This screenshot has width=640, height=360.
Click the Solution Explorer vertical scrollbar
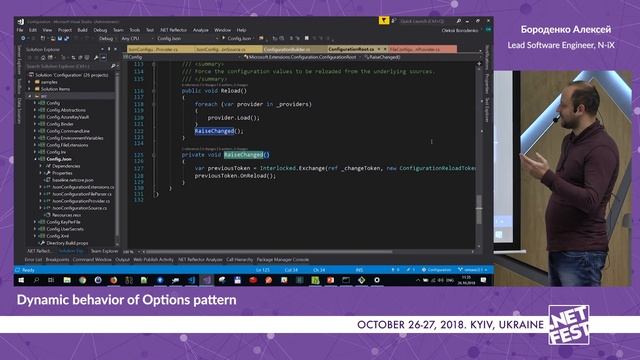(x=117, y=155)
